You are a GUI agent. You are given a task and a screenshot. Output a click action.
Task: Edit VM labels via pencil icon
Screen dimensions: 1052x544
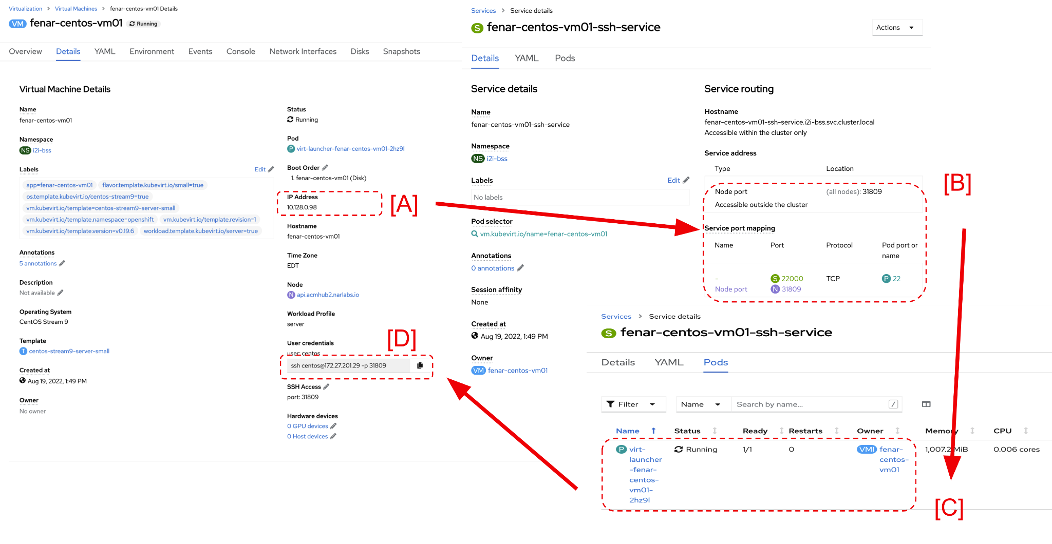[x=270, y=170]
